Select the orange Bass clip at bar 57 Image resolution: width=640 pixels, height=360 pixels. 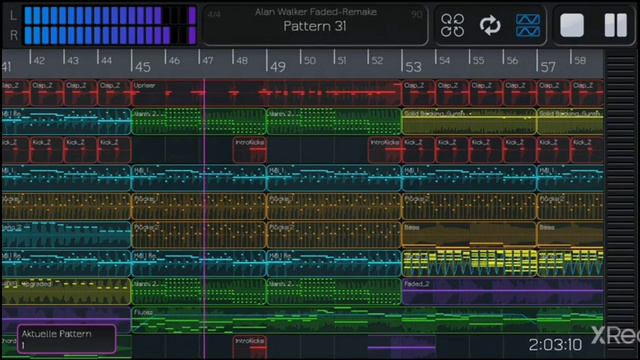(570, 235)
